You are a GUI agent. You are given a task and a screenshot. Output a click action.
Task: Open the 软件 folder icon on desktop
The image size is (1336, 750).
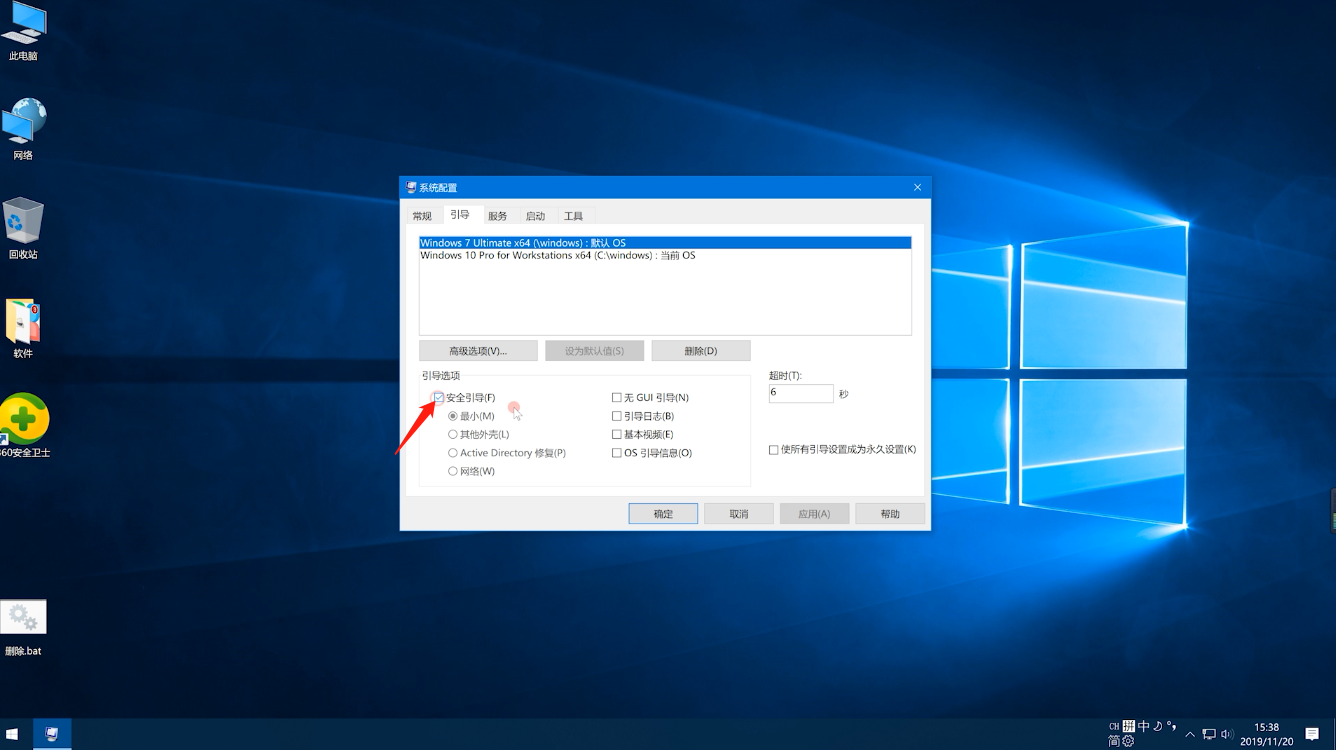coord(23,327)
